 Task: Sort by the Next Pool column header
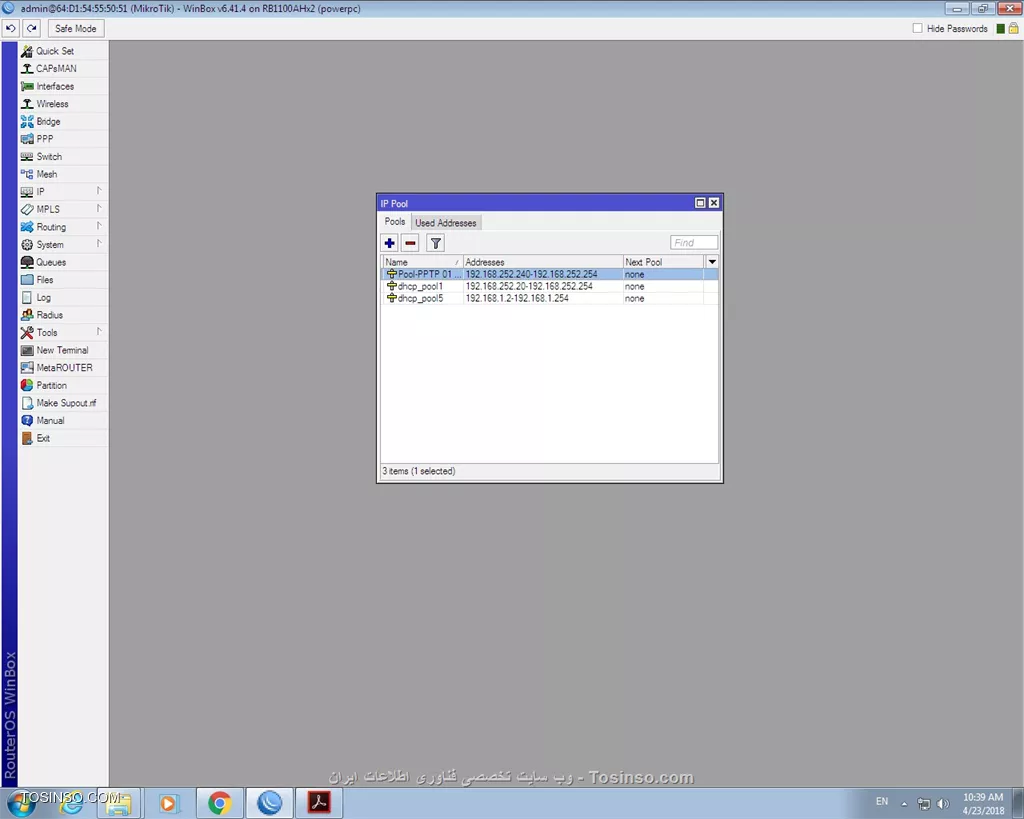tap(664, 262)
